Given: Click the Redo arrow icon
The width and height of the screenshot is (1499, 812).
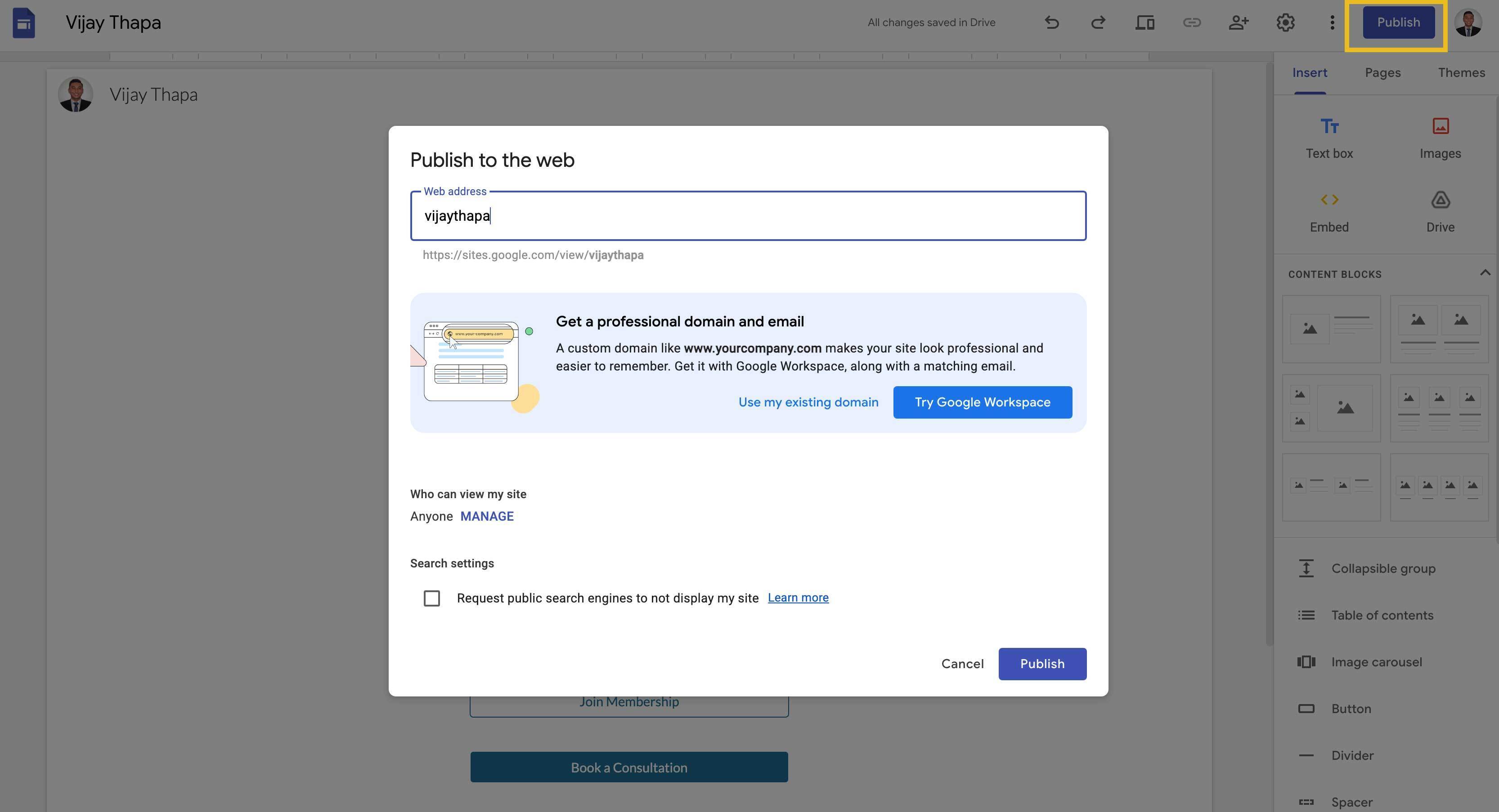Looking at the screenshot, I should [x=1098, y=22].
